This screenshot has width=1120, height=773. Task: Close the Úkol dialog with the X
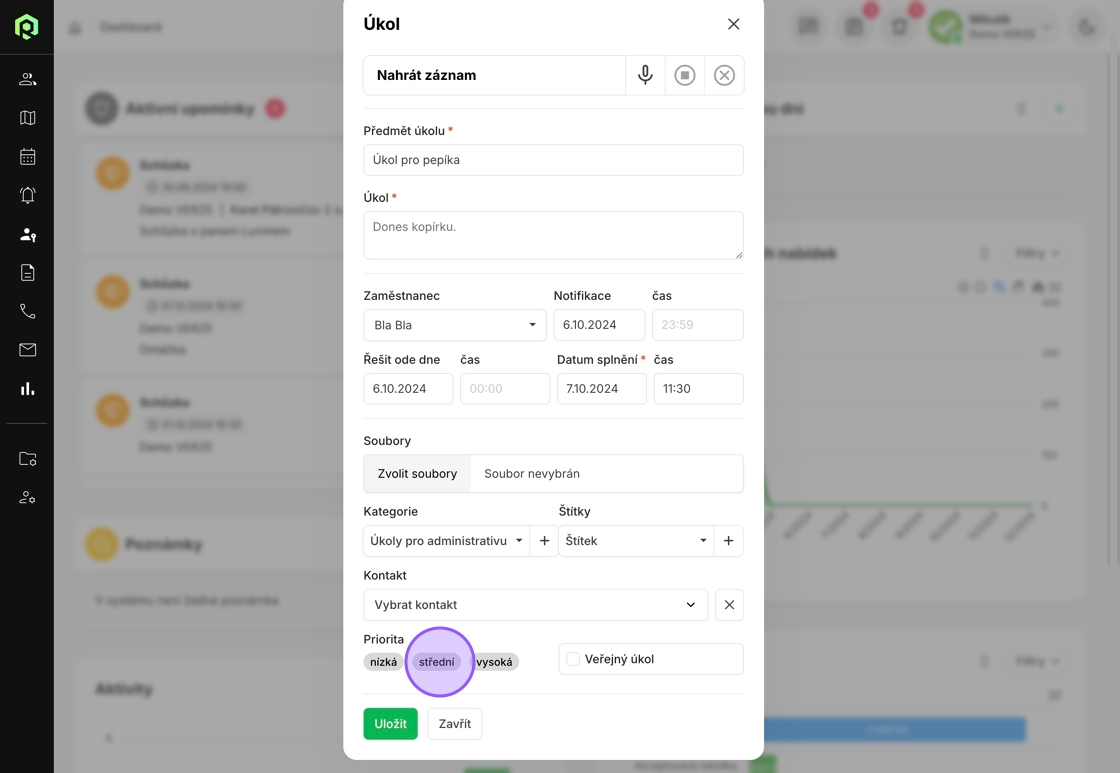pos(734,24)
